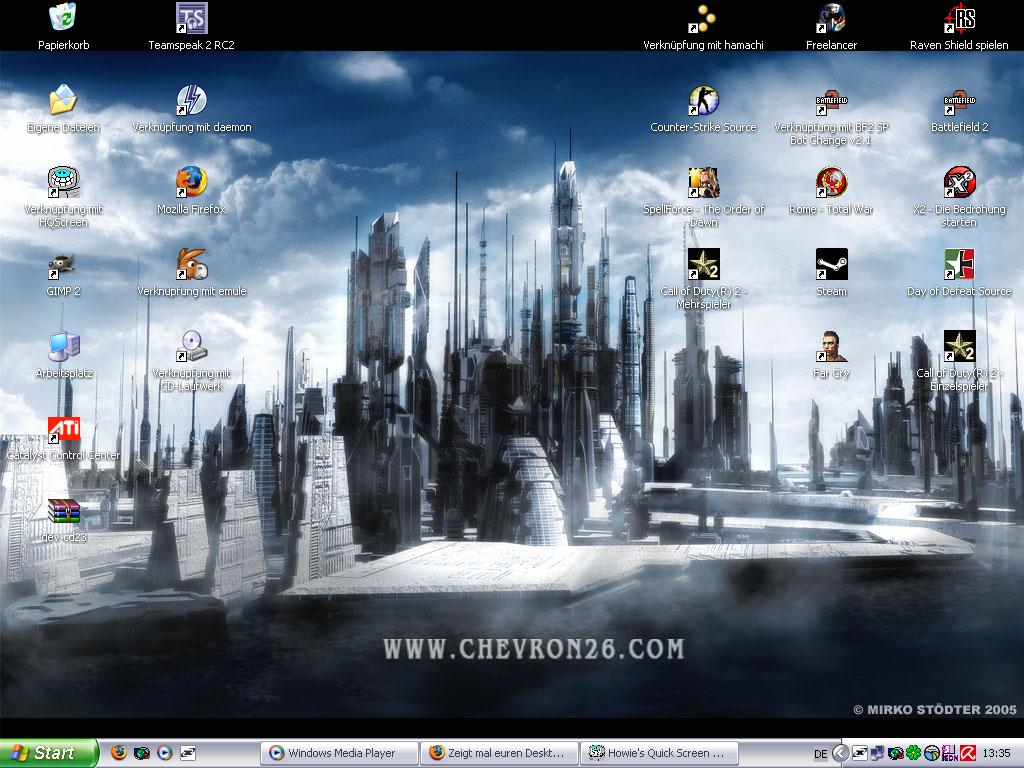Click the ISDN monitor tray icon

tap(950, 754)
